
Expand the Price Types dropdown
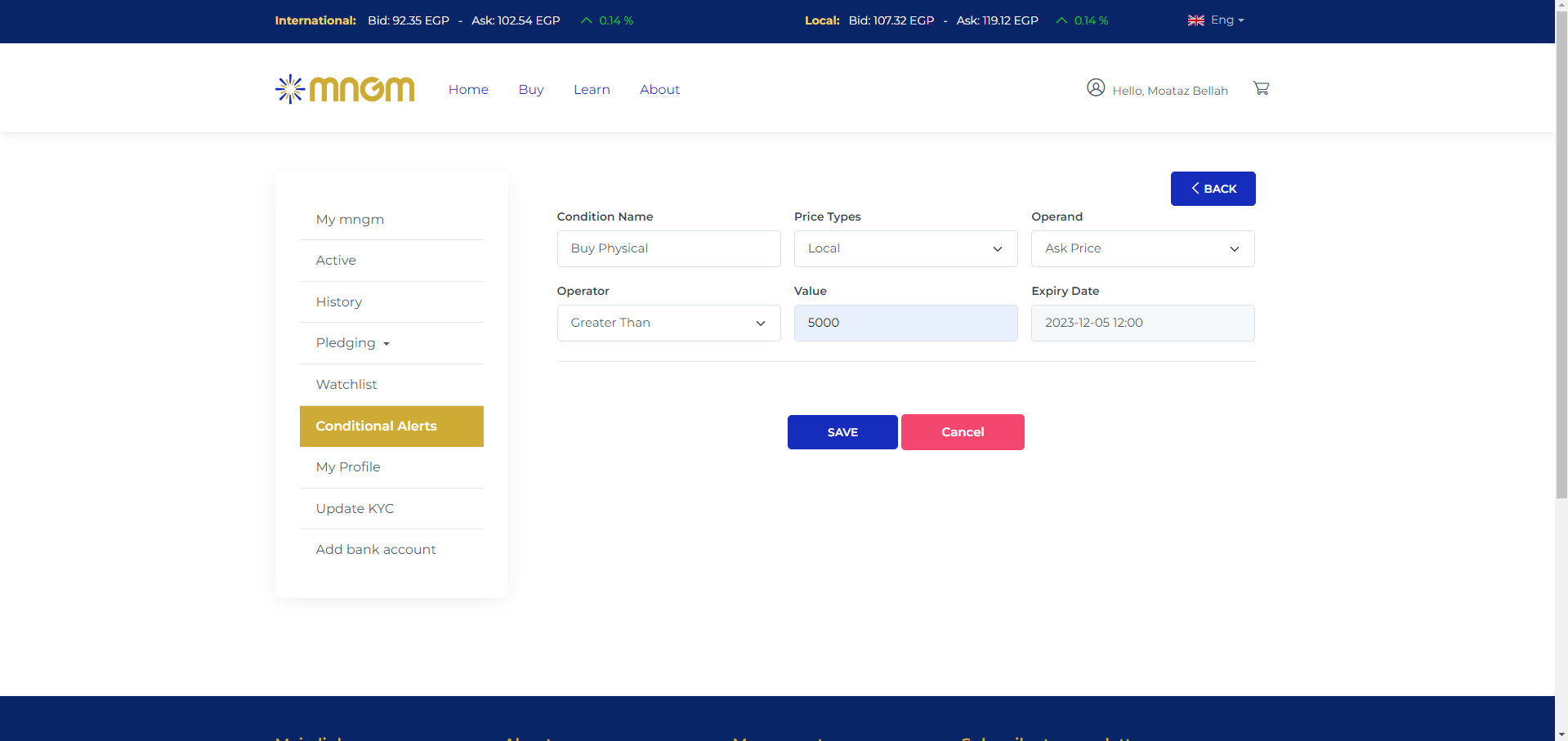[x=905, y=248]
